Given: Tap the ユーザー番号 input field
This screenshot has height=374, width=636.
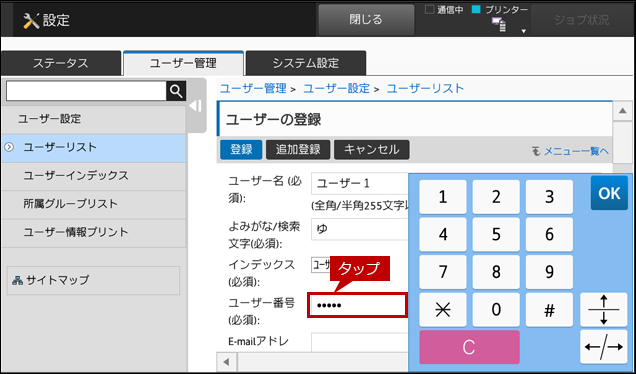Looking at the screenshot, I should [357, 305].
